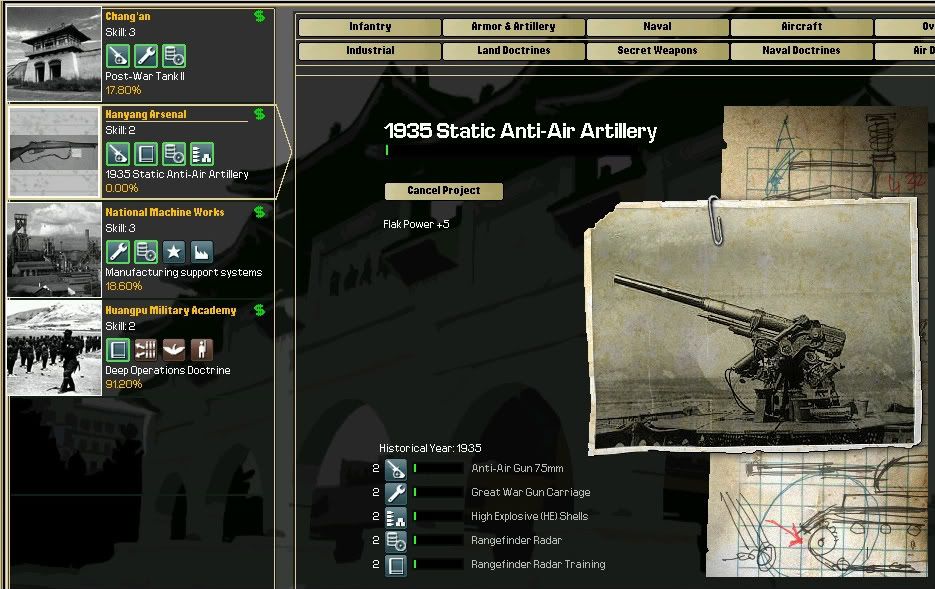This screenshot has width=935, height=589.
Task: Switch to the Naval Doctrines tab
Action: 802,51
